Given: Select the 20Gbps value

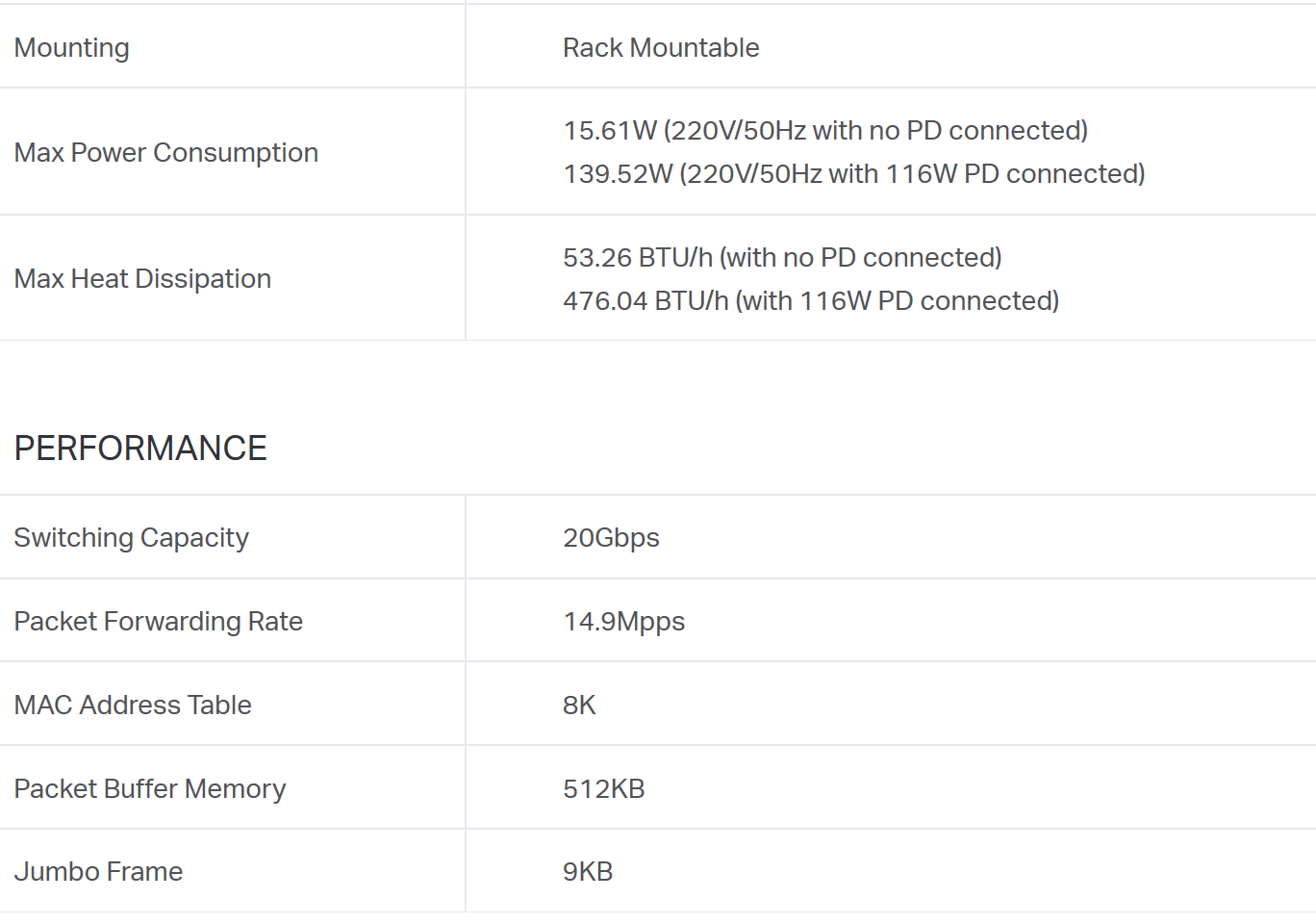Looking at the screenshot, I should point(611,538).
